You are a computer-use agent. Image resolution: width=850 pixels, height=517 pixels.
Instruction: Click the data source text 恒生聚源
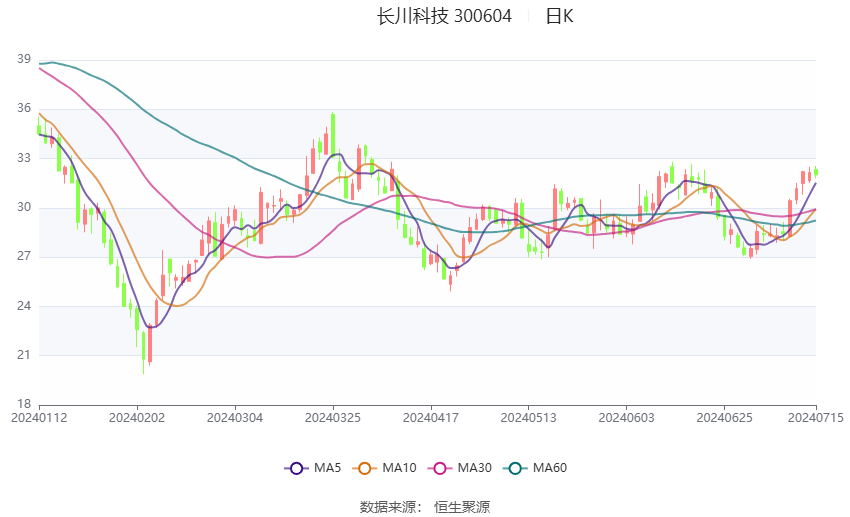point(462,507)
